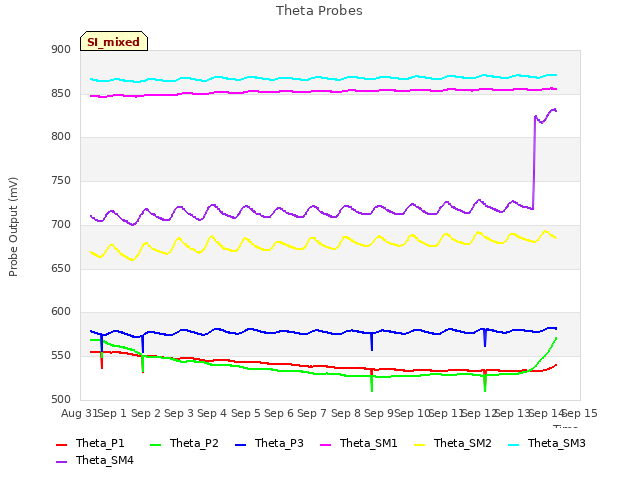This screenshot has width=640, height=480.
Task: Click the Probe Output (mV) axis label
Action: coord(13,227)
